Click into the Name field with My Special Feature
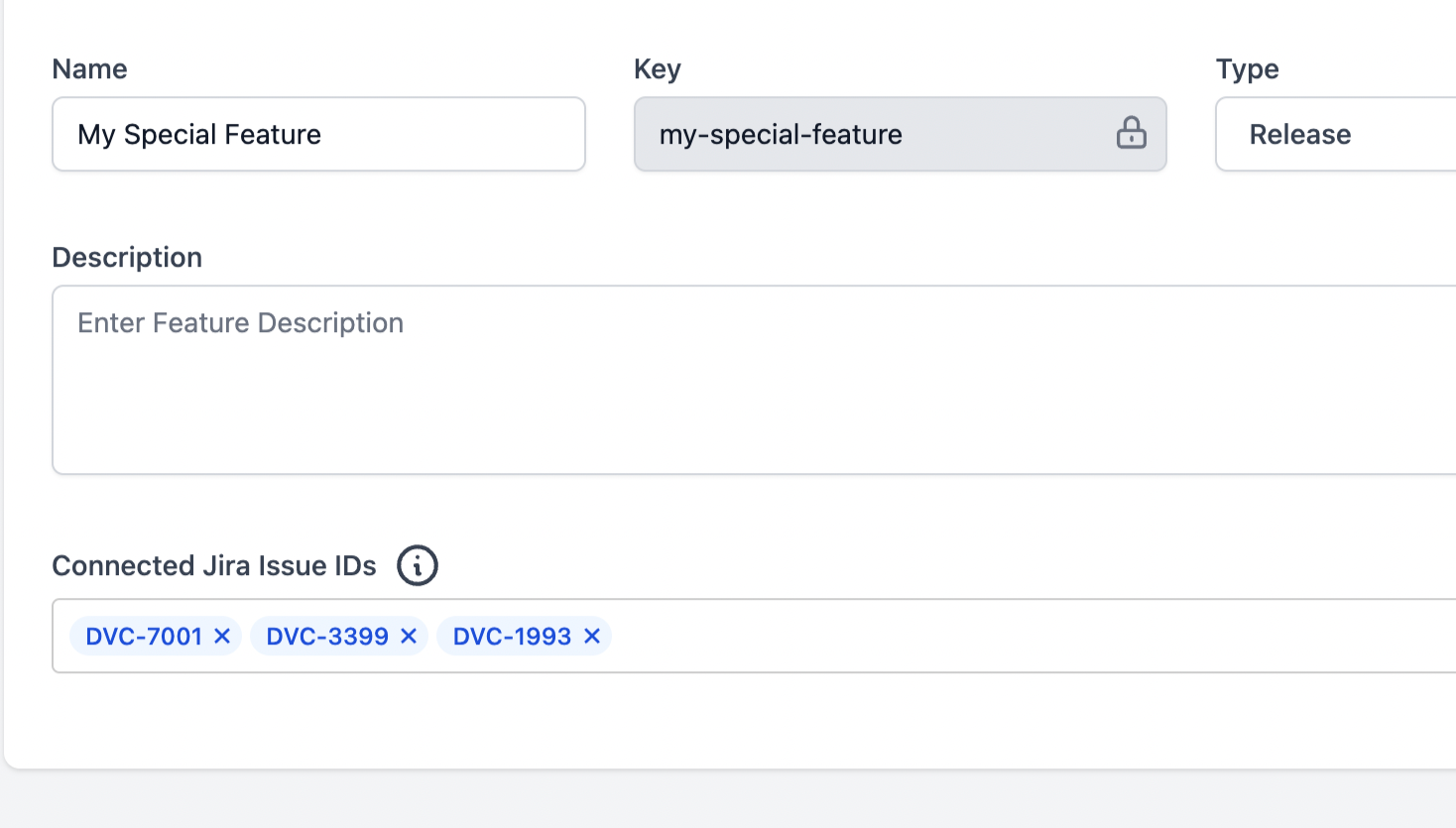1456x828 pixels. [317, 134]
